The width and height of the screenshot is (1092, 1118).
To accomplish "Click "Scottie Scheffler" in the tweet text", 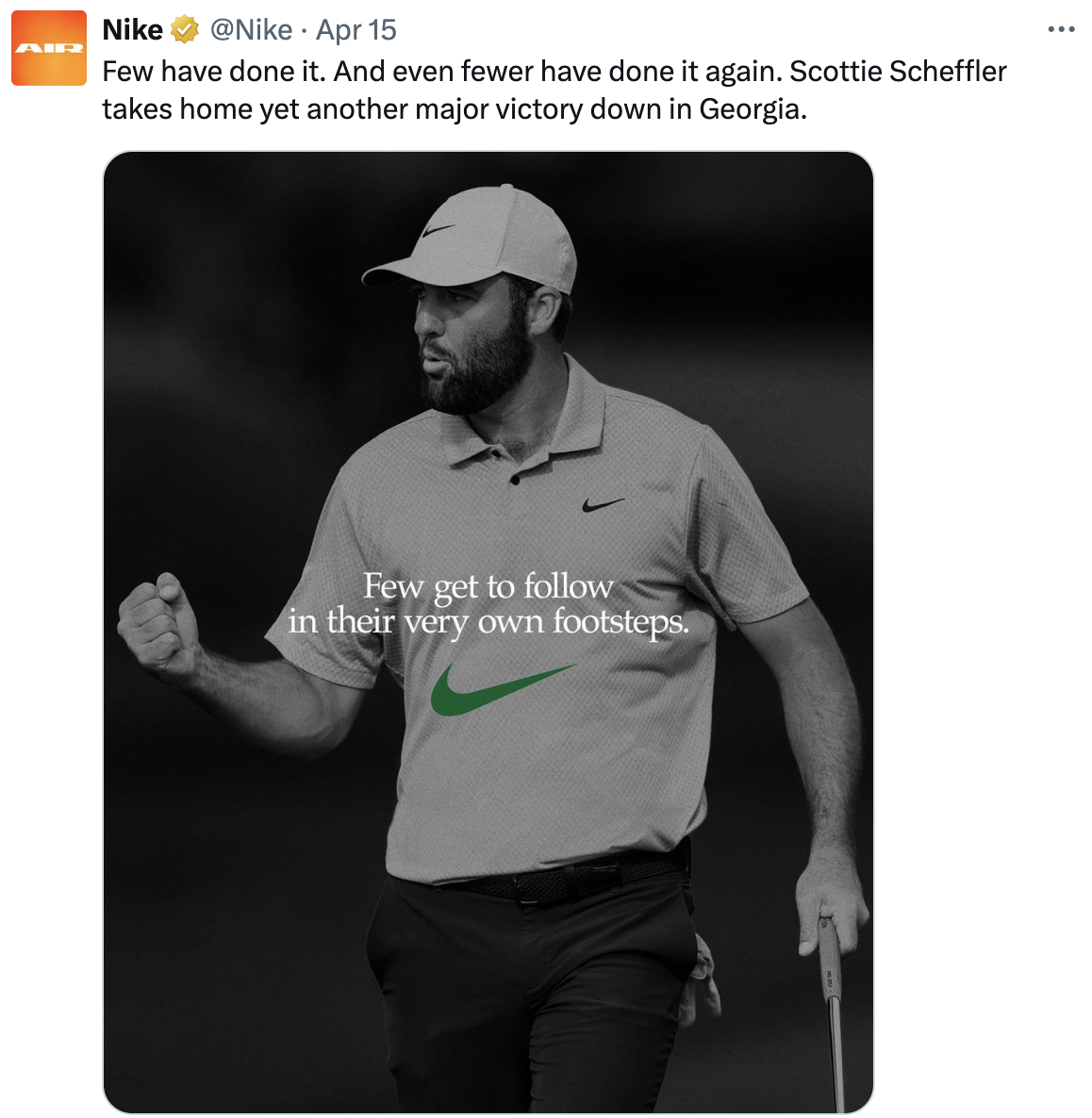I will coord(898,72).
